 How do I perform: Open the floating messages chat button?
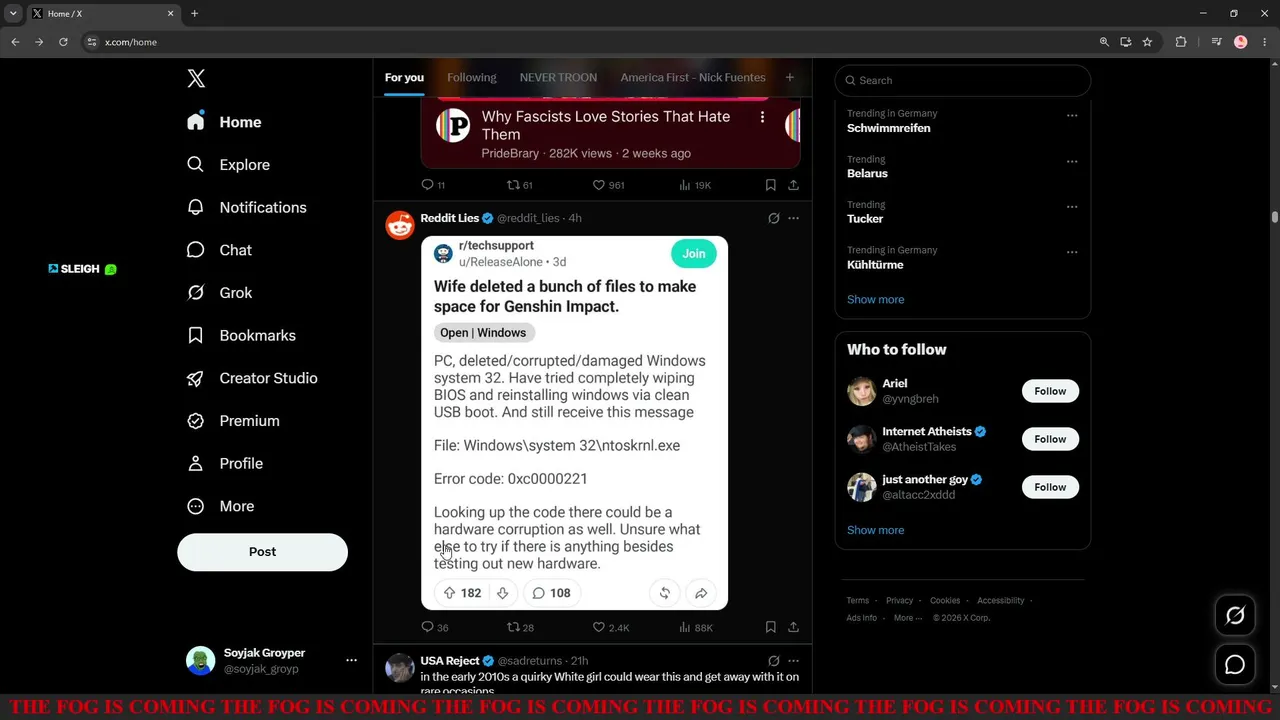[1235, 665]
